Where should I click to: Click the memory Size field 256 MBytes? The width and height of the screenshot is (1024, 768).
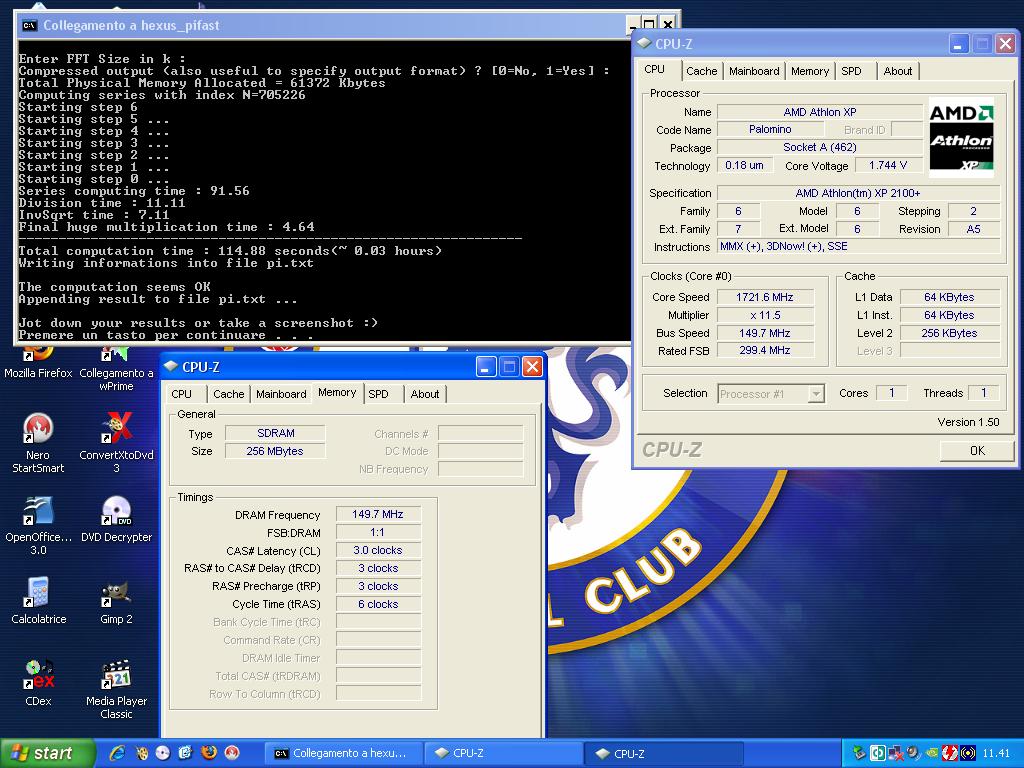tap(276, 451)
